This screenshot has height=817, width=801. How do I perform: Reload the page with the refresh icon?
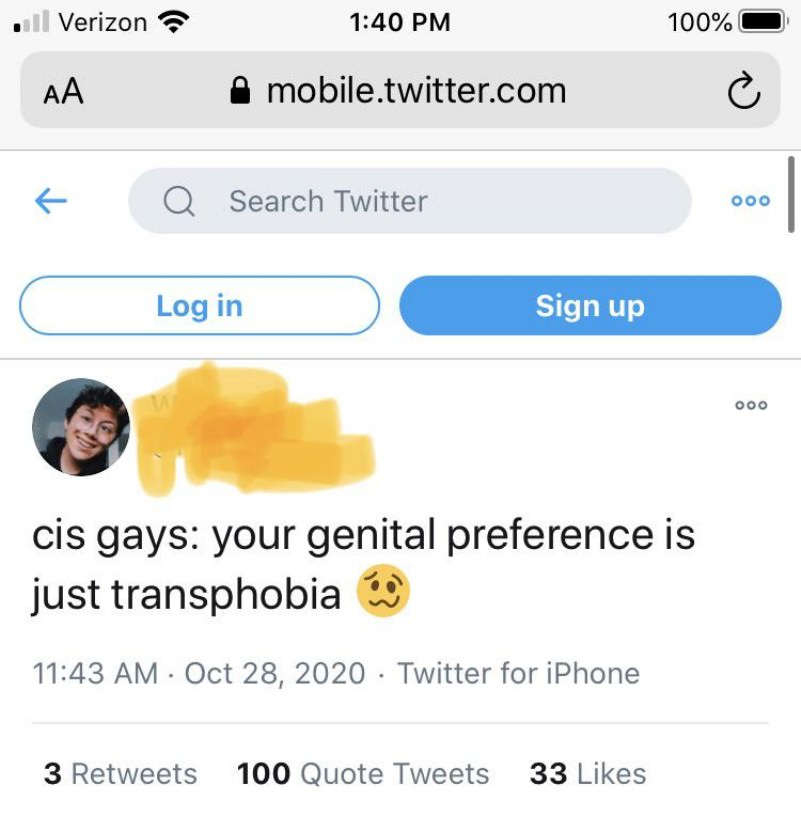tap(743, 92)
